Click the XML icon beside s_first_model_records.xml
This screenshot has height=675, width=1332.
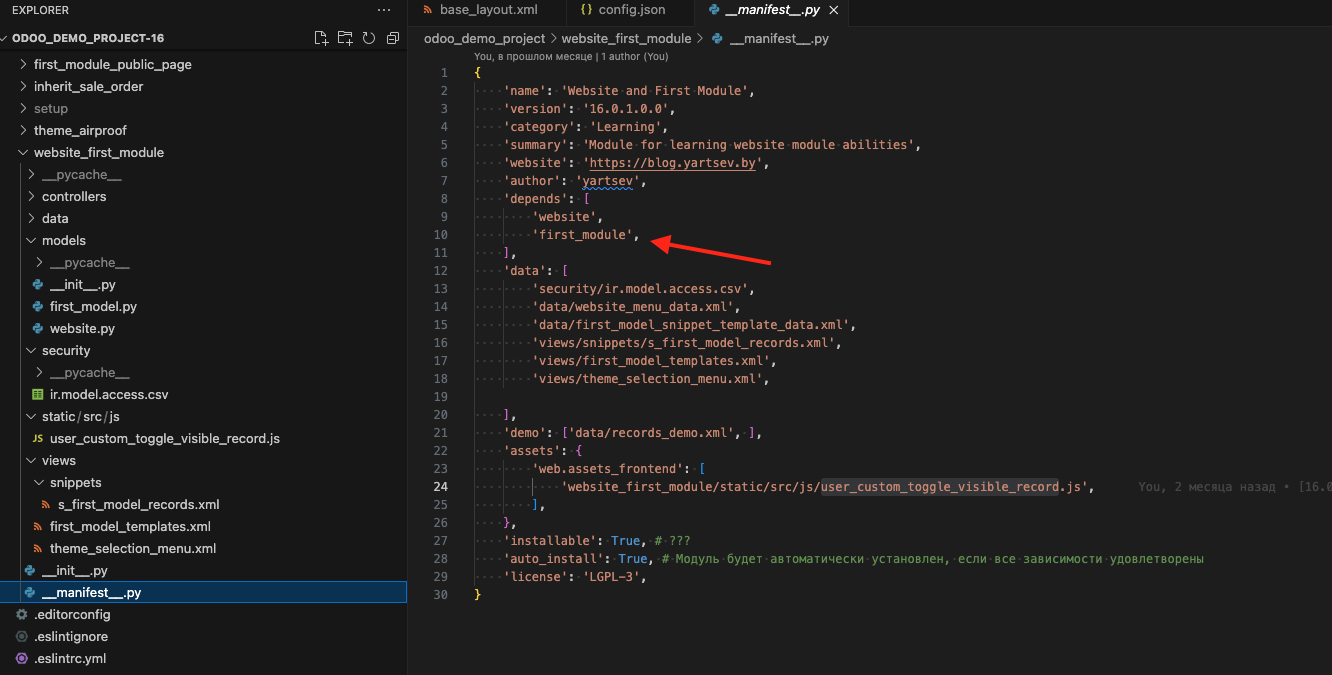click(46, 505)
